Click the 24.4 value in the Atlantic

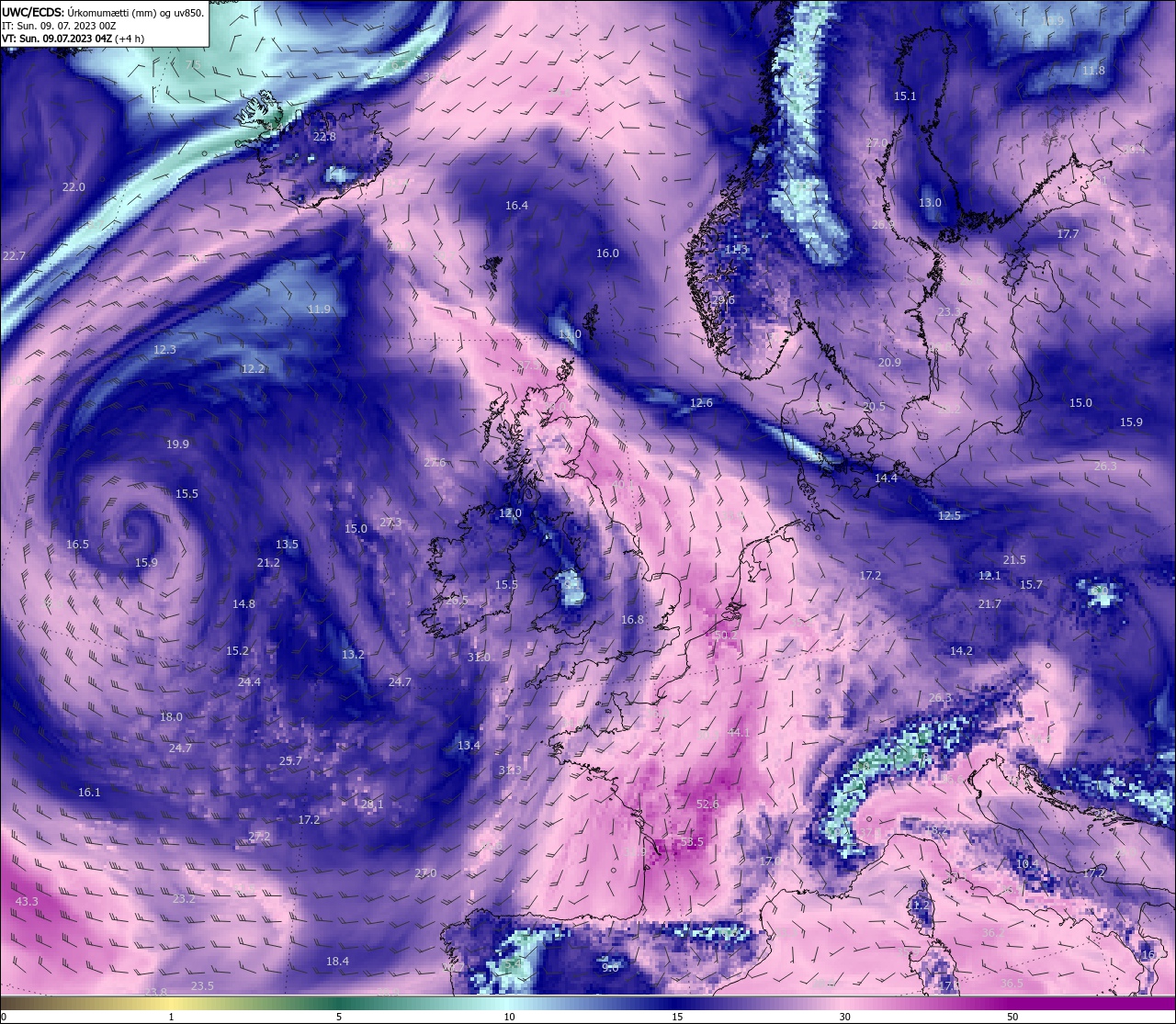pyautogui.click(x=249, y=681)
